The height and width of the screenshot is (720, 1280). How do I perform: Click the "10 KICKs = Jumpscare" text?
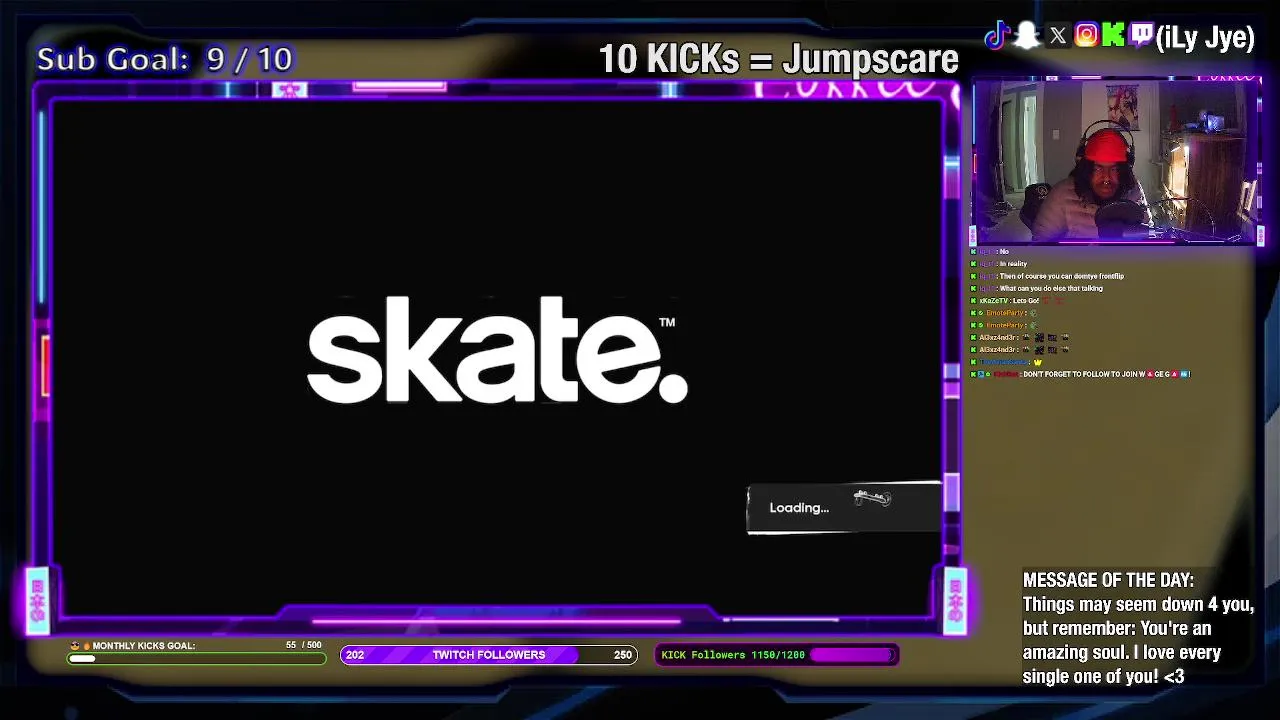(778, 59)
